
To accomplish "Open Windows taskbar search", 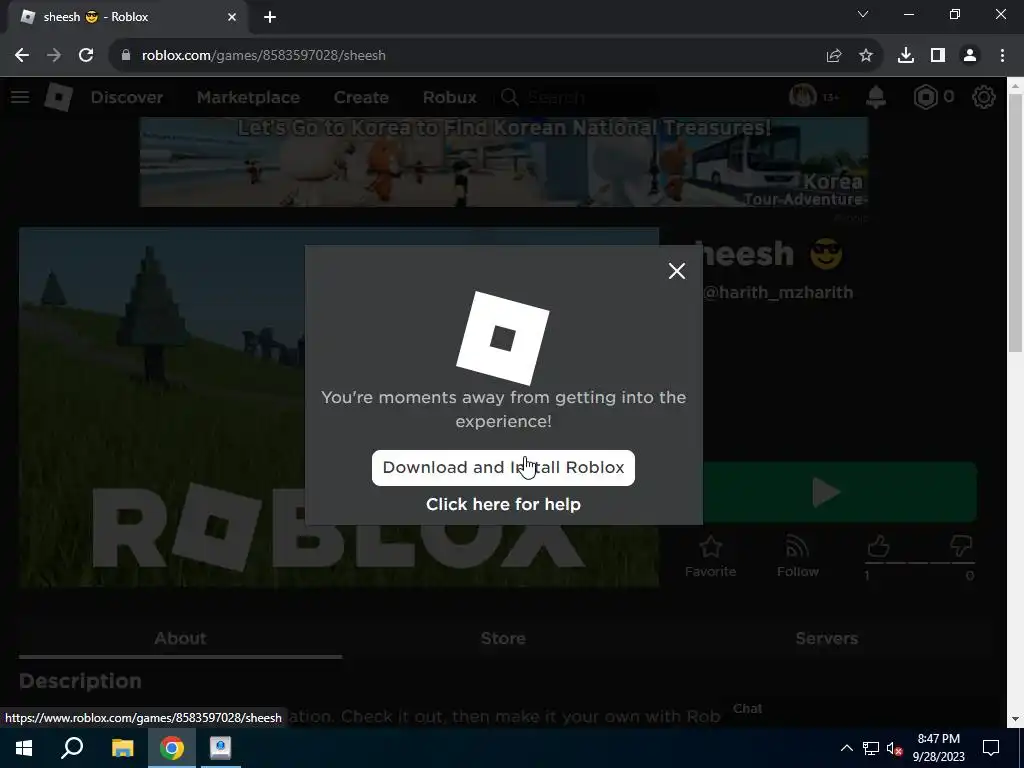I will [x=72, y=748].
